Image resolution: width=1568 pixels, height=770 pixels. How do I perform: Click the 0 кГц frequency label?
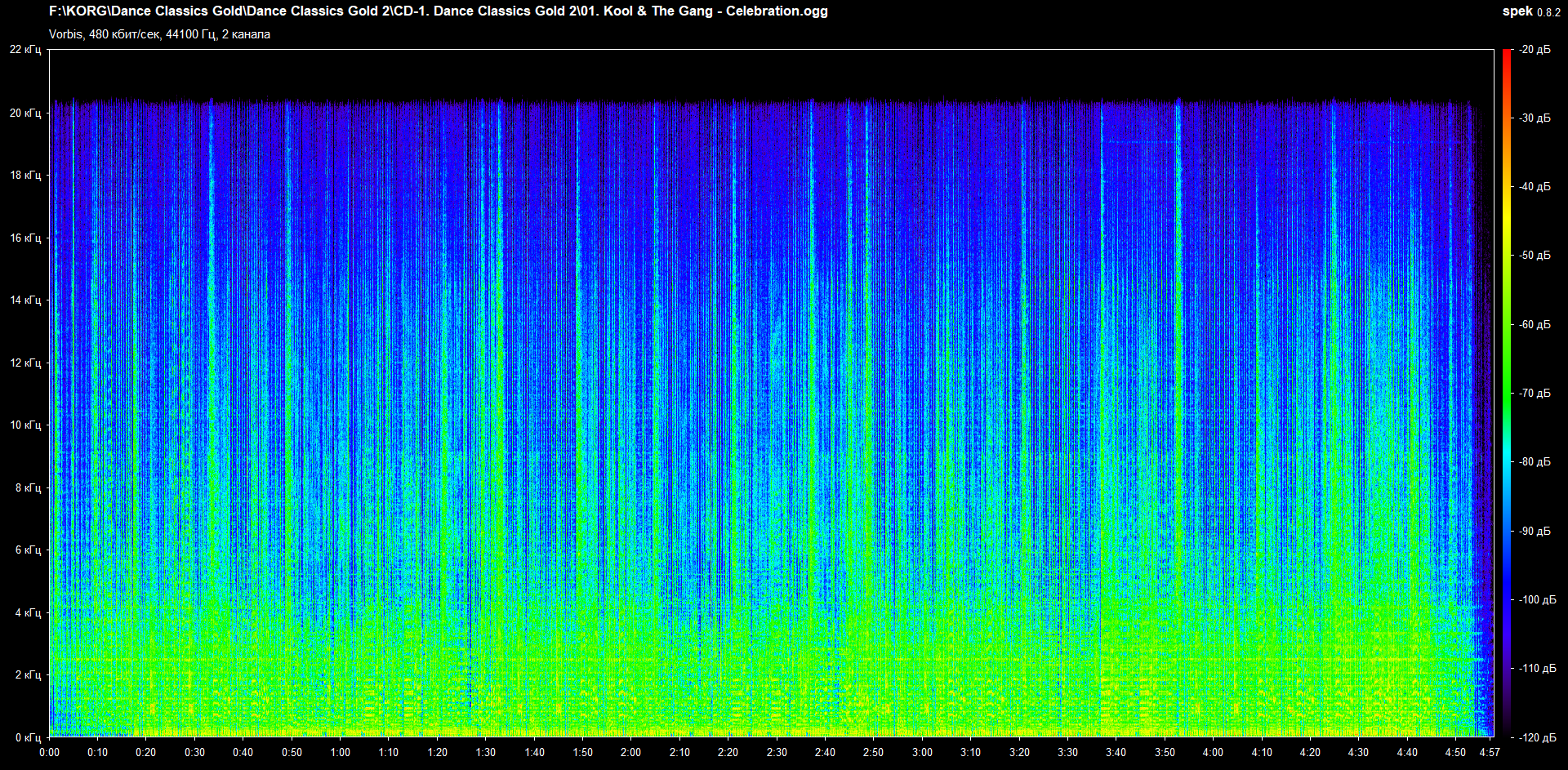28,737
